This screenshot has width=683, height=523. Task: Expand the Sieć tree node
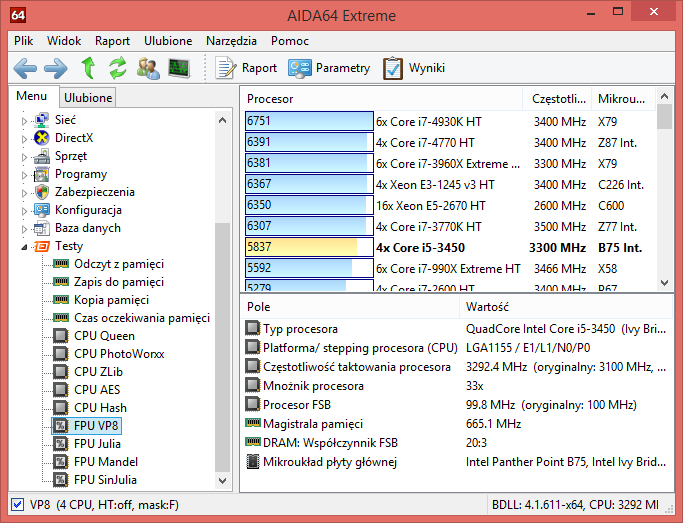[x=24, y=121]
